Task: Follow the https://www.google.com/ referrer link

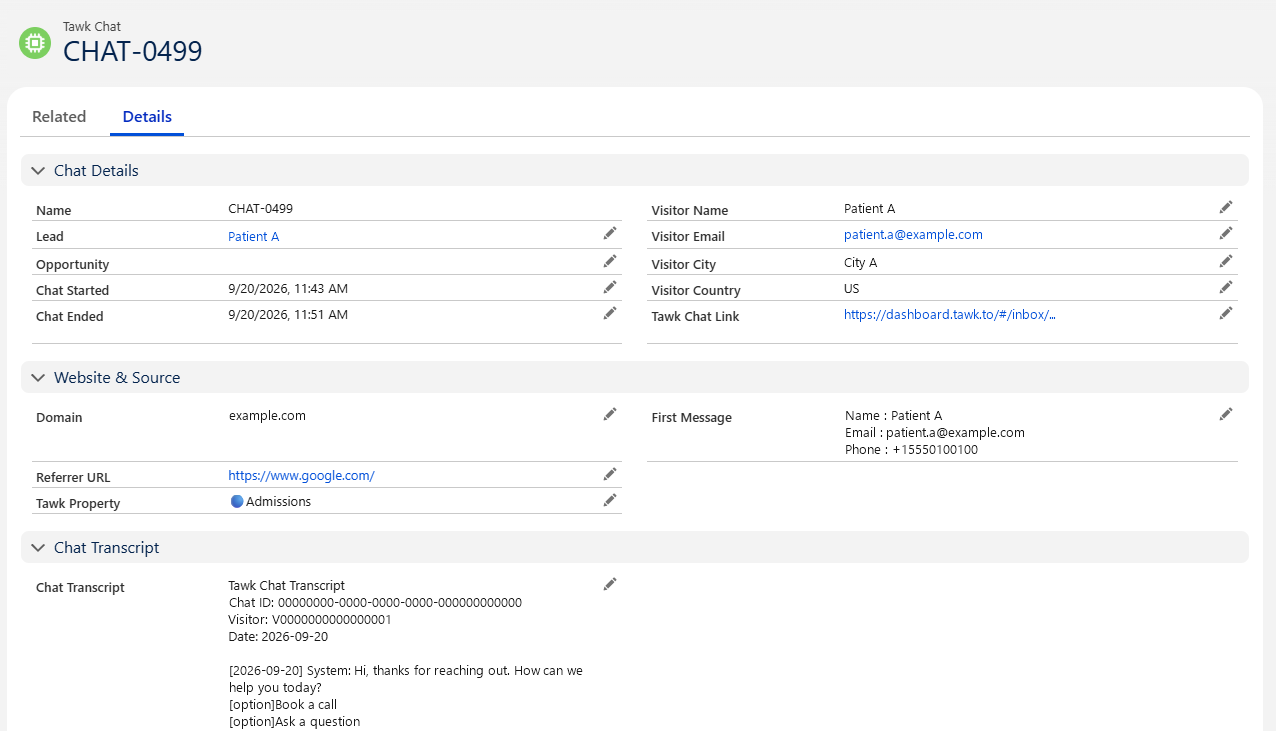Action: coord(301,476)
